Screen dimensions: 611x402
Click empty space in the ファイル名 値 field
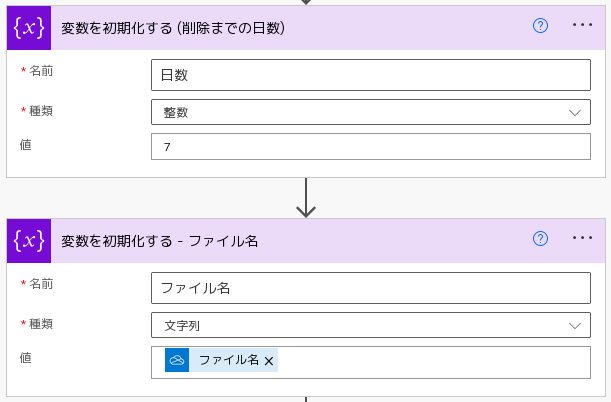pyautogui.click(x=433, y=362)
